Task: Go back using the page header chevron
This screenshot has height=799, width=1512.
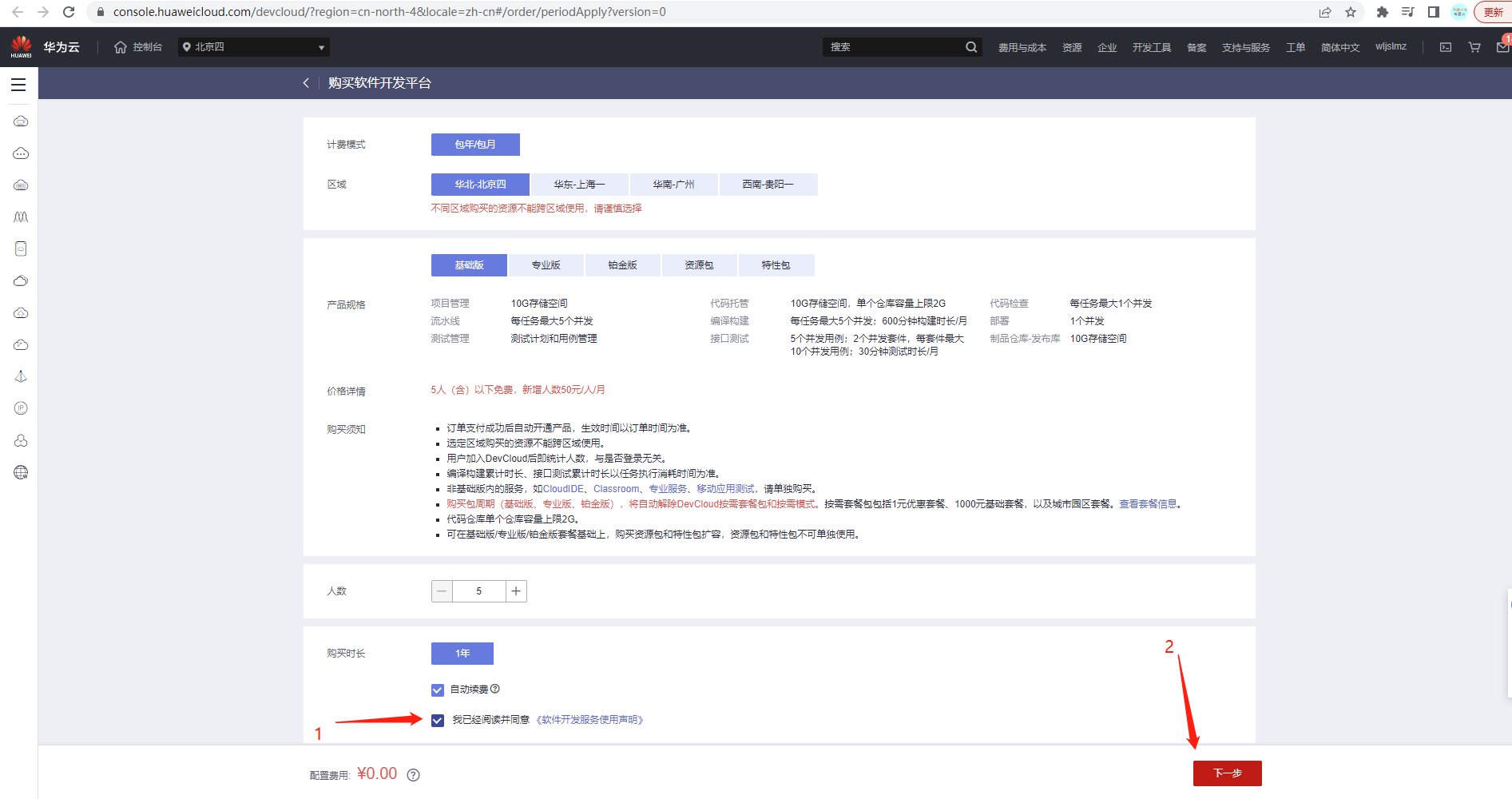Action: pyautogui.click(x=306, y=83)
